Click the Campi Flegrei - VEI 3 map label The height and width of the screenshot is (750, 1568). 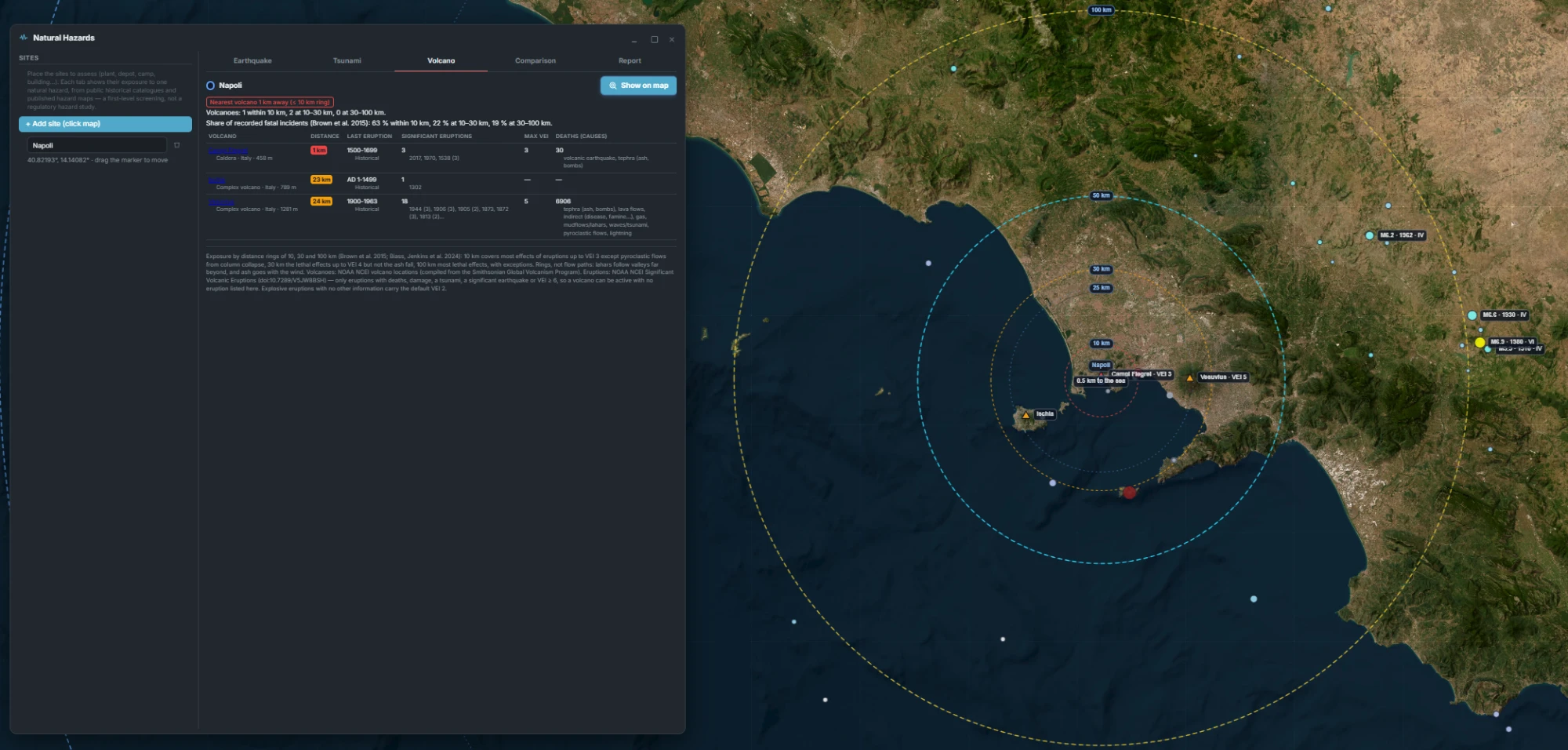1142,374
